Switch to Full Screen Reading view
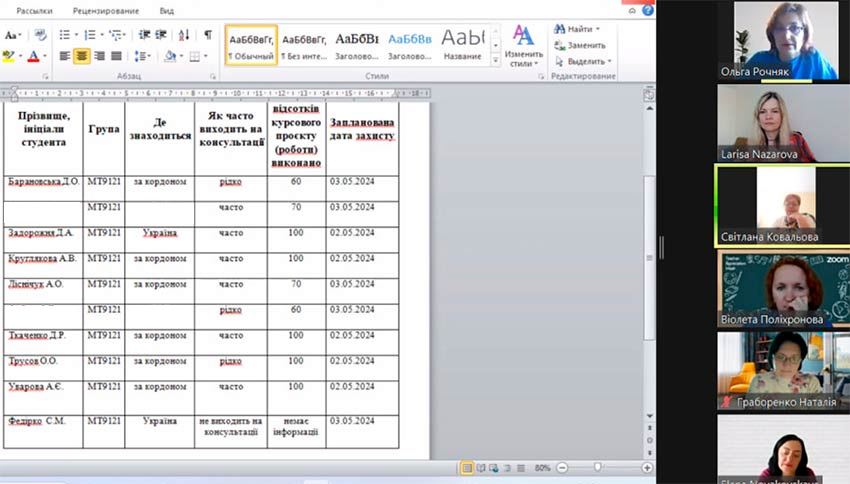This screenshot has width=850, height=484. pos(481,468)
